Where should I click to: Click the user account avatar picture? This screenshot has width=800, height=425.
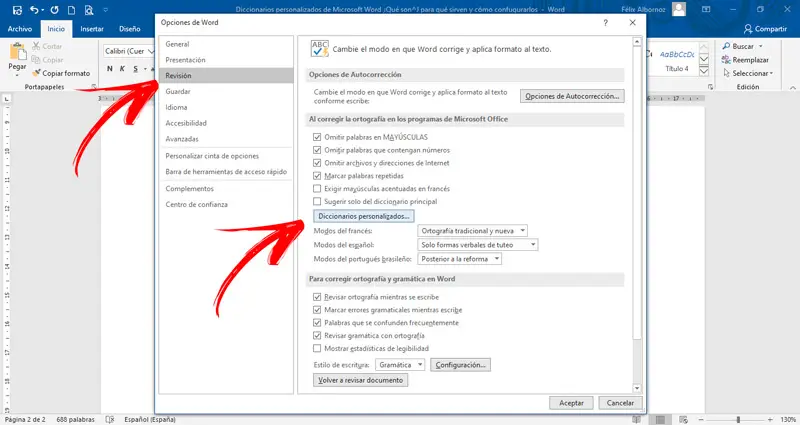pos(679,9)
